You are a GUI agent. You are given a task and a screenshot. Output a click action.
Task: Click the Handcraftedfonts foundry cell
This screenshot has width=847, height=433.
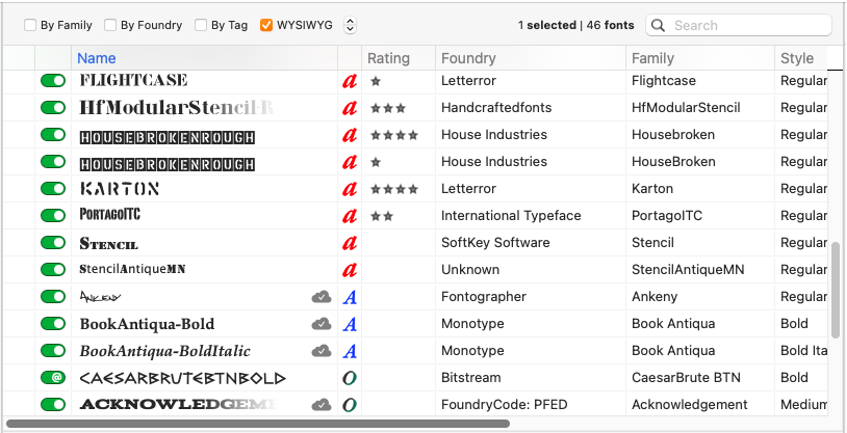click(x=496, y=108)
